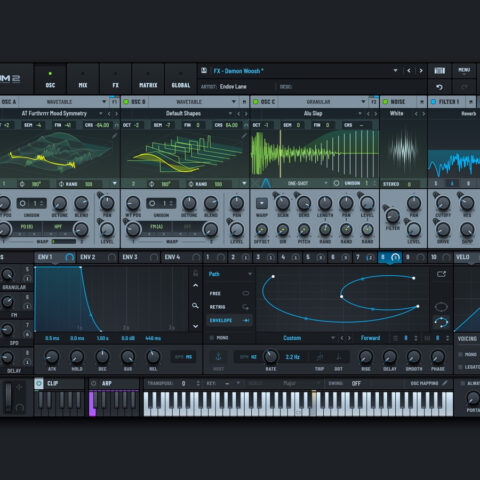Open the MENU button
This screenshot has width=480, height=480.
click(464, 70)
